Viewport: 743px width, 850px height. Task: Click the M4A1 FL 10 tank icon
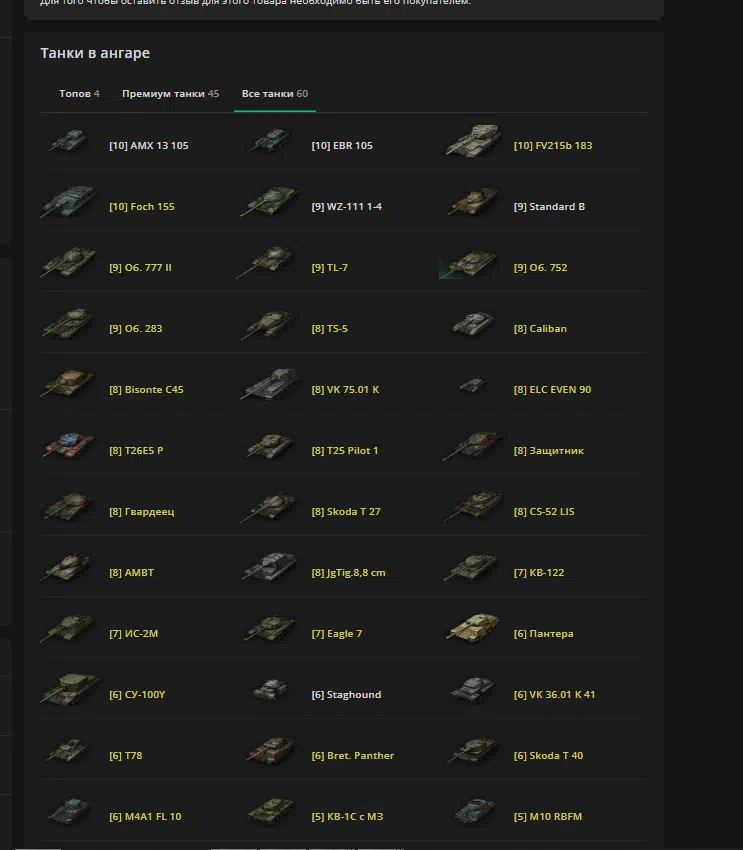click(x=68, y=811)
